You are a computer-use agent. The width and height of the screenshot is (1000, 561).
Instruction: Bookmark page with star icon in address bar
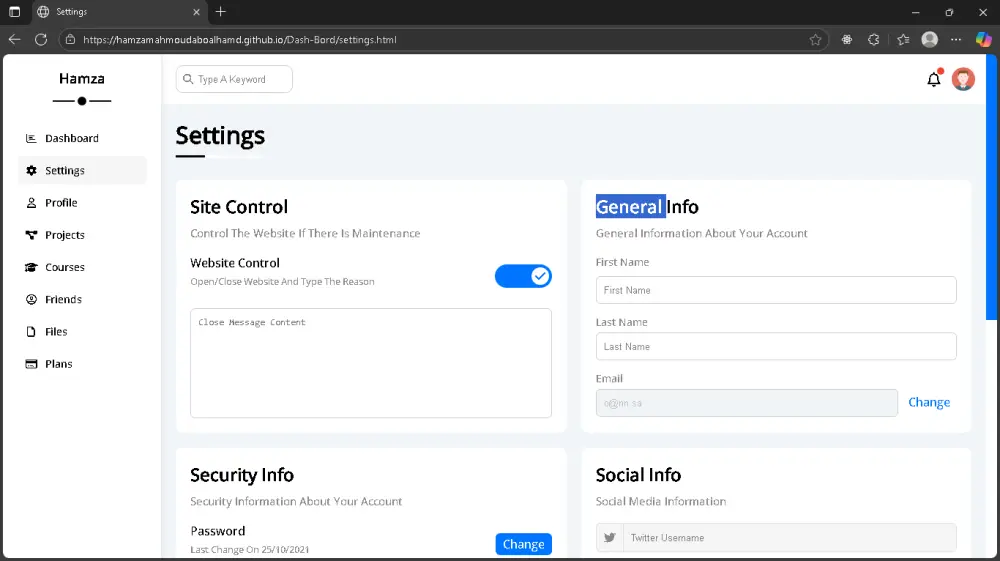pos(815,40)
